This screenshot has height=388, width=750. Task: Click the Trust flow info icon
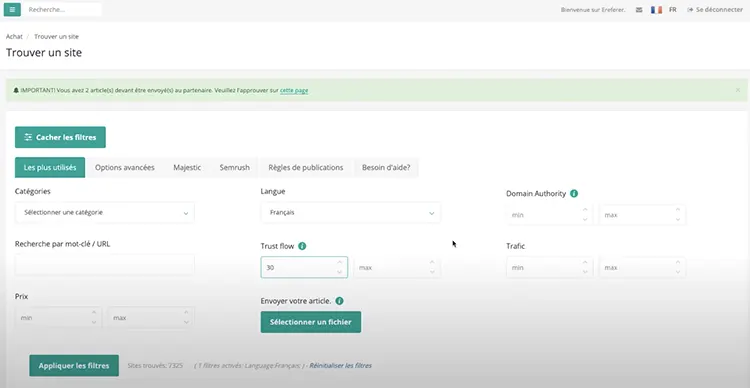coord(302,246)
